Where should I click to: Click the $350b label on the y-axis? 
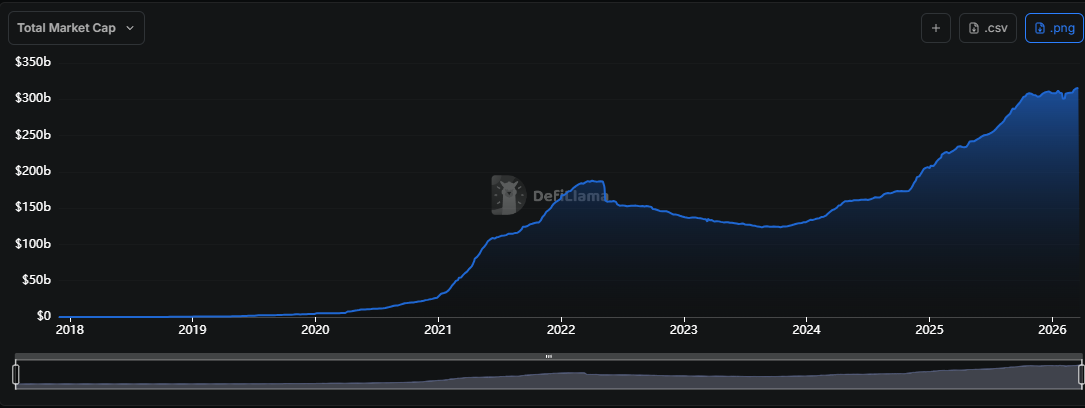33,62
